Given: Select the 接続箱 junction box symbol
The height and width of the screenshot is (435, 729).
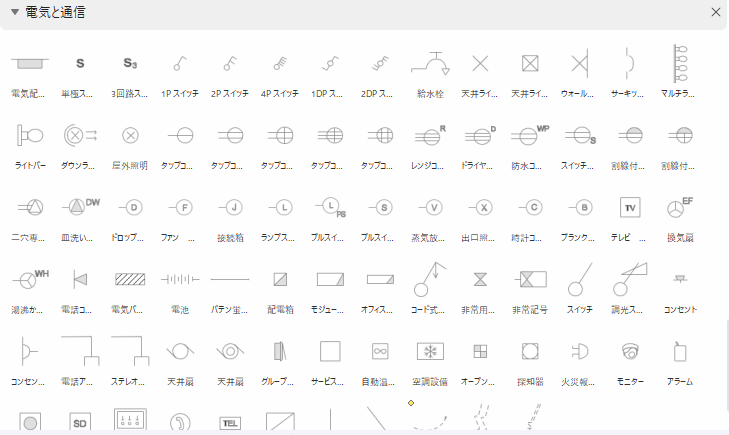Looking at the screenshot, I should (230, 208).
